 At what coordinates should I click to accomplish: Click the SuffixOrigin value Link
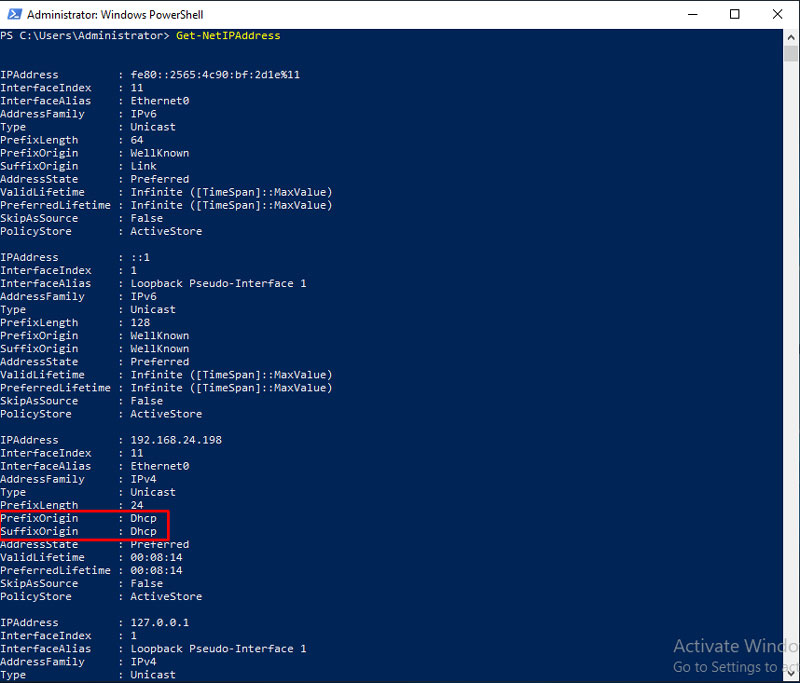pyautogui.click(x=143, y=166)
